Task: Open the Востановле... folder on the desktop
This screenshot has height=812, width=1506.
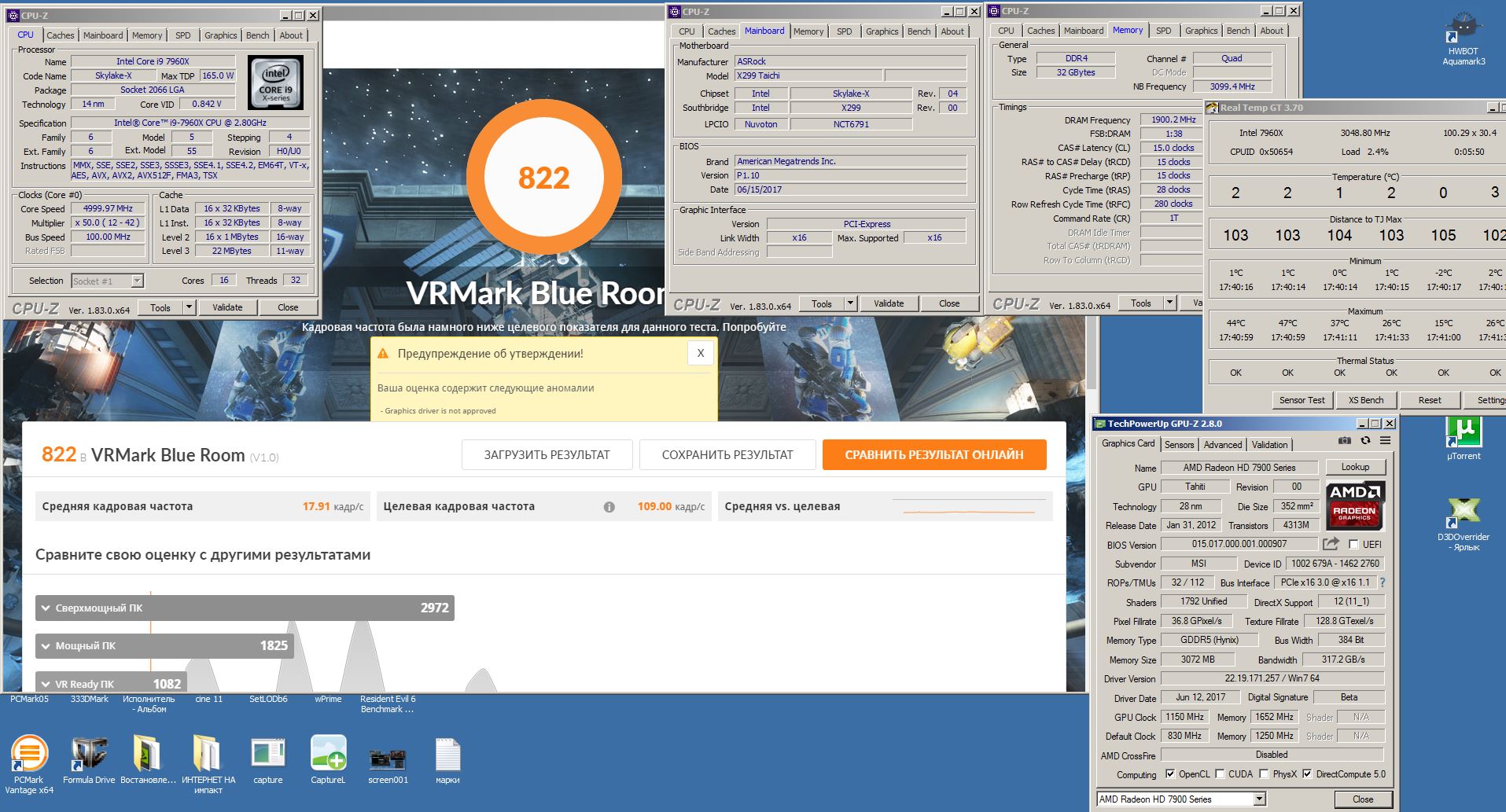Action: tap(148, 760)
